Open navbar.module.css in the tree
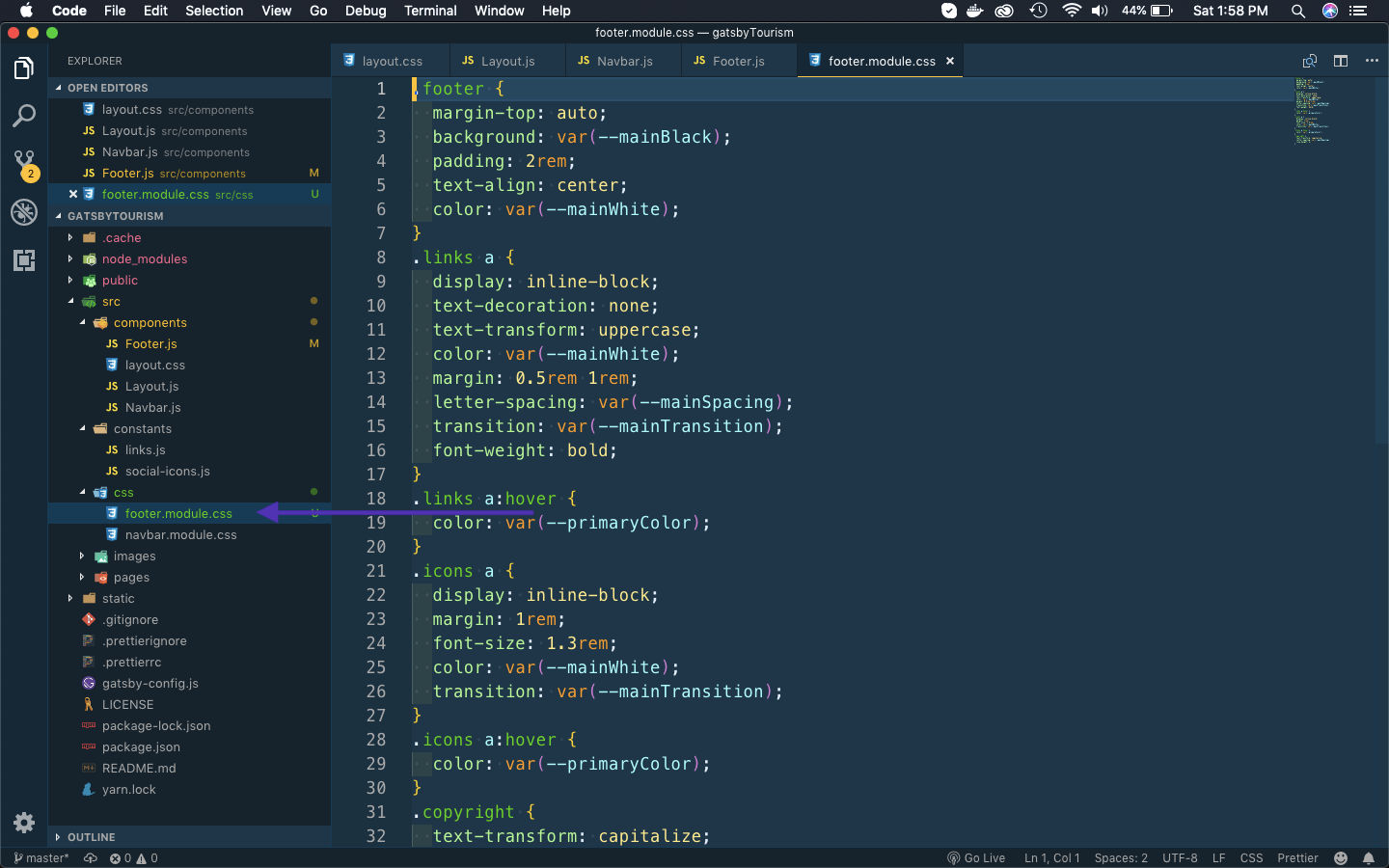Image resolution: width=1389 pixels, height=868 pixels. pyautogui.click(x=189, y=534)
